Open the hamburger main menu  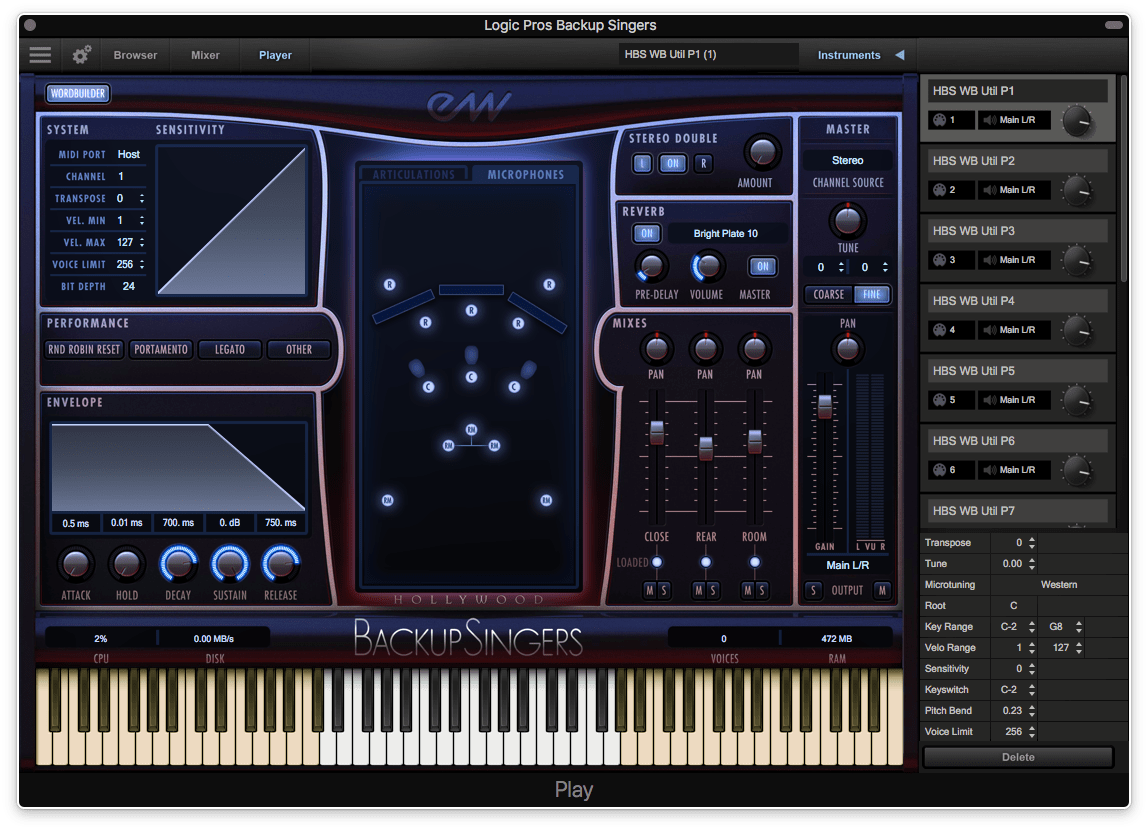(x=40, y=55)
